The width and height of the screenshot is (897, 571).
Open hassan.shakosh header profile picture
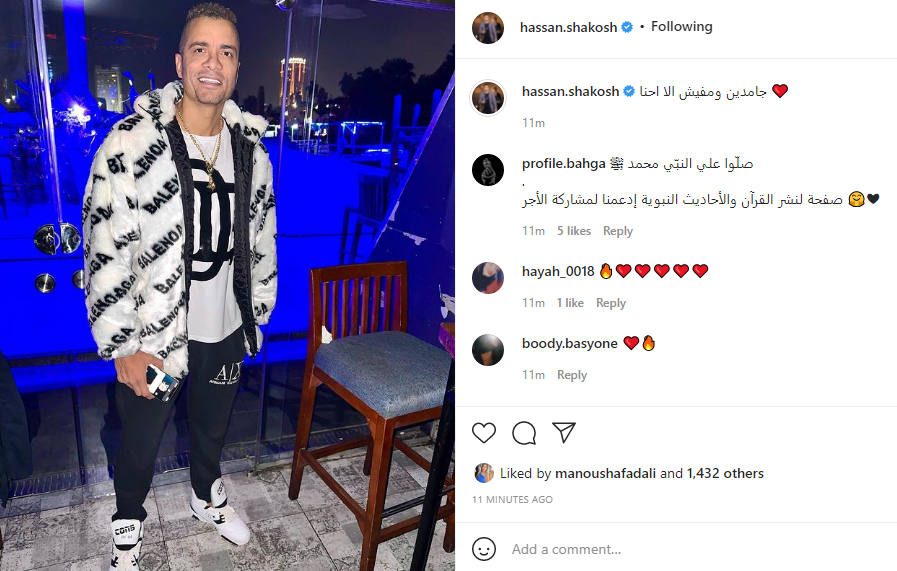(x=488, y=27)
